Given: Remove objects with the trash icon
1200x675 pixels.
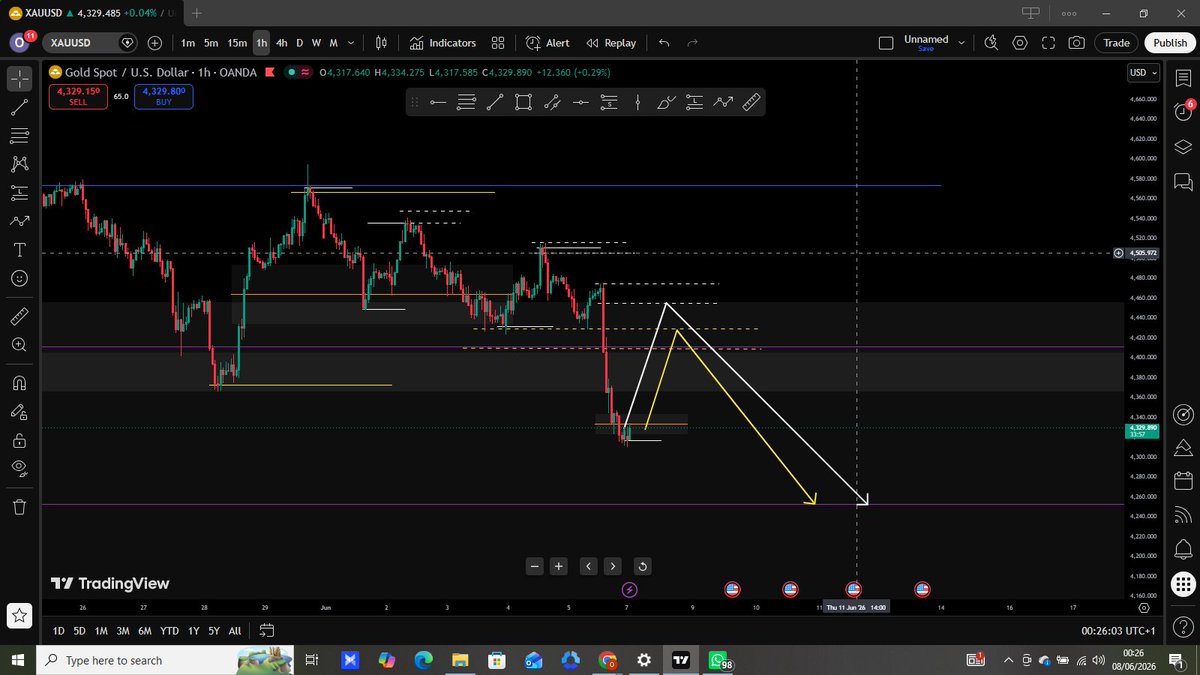Looking at the screenshot, I should 19,507.
